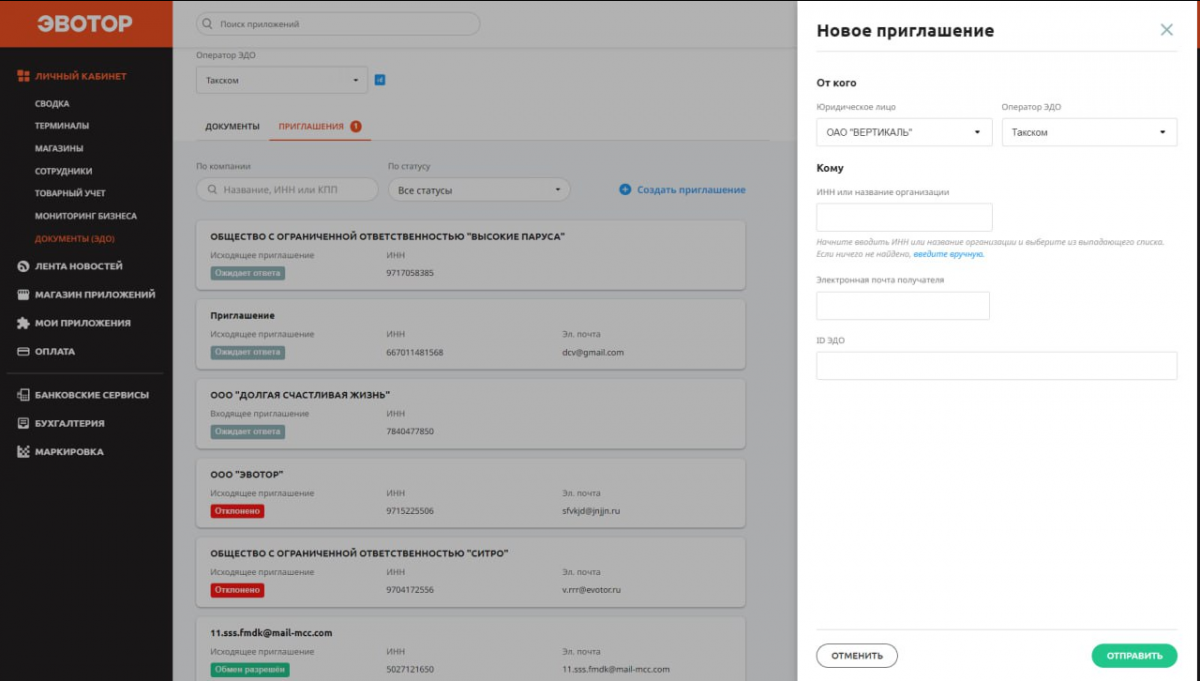Click the Мои приложения puzzle icon
The height and width of the screenshot is (681, 1200).
[24, 323]
